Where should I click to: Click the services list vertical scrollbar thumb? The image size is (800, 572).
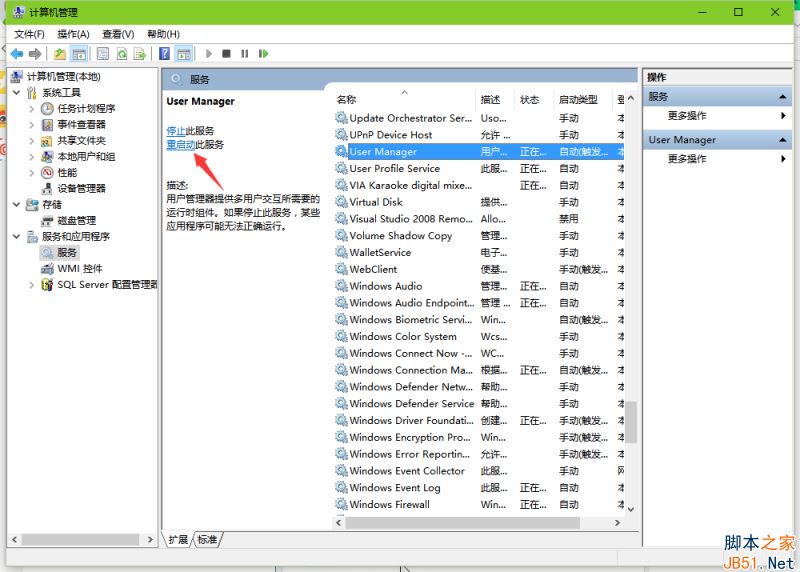631,422
